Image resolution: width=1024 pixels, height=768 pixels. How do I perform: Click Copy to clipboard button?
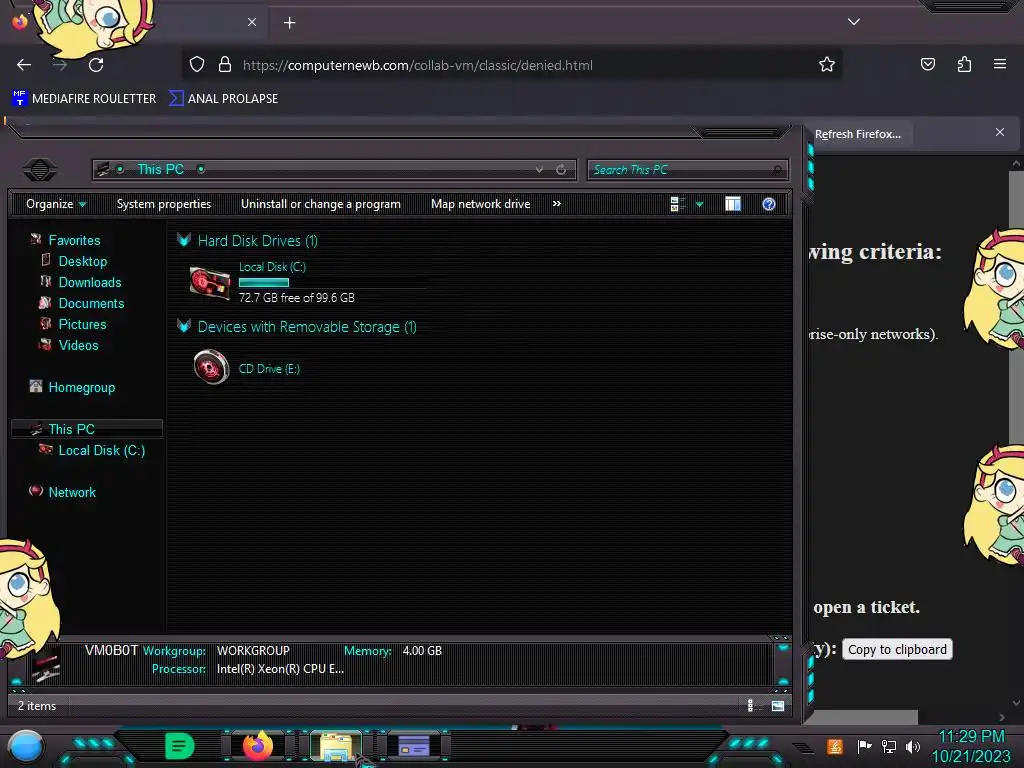(897, 649)
